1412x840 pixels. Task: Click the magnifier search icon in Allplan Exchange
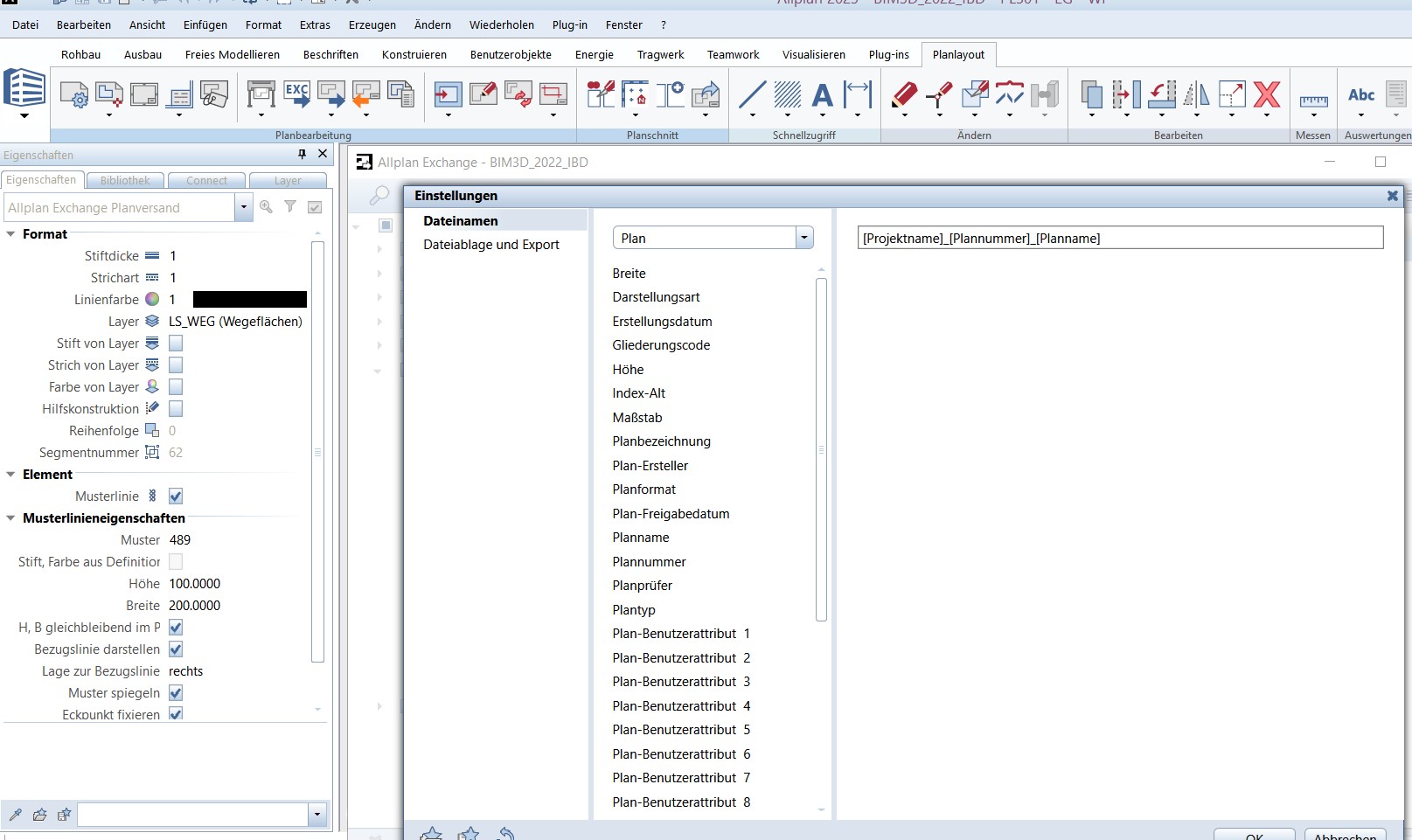(x=379, y=195)
